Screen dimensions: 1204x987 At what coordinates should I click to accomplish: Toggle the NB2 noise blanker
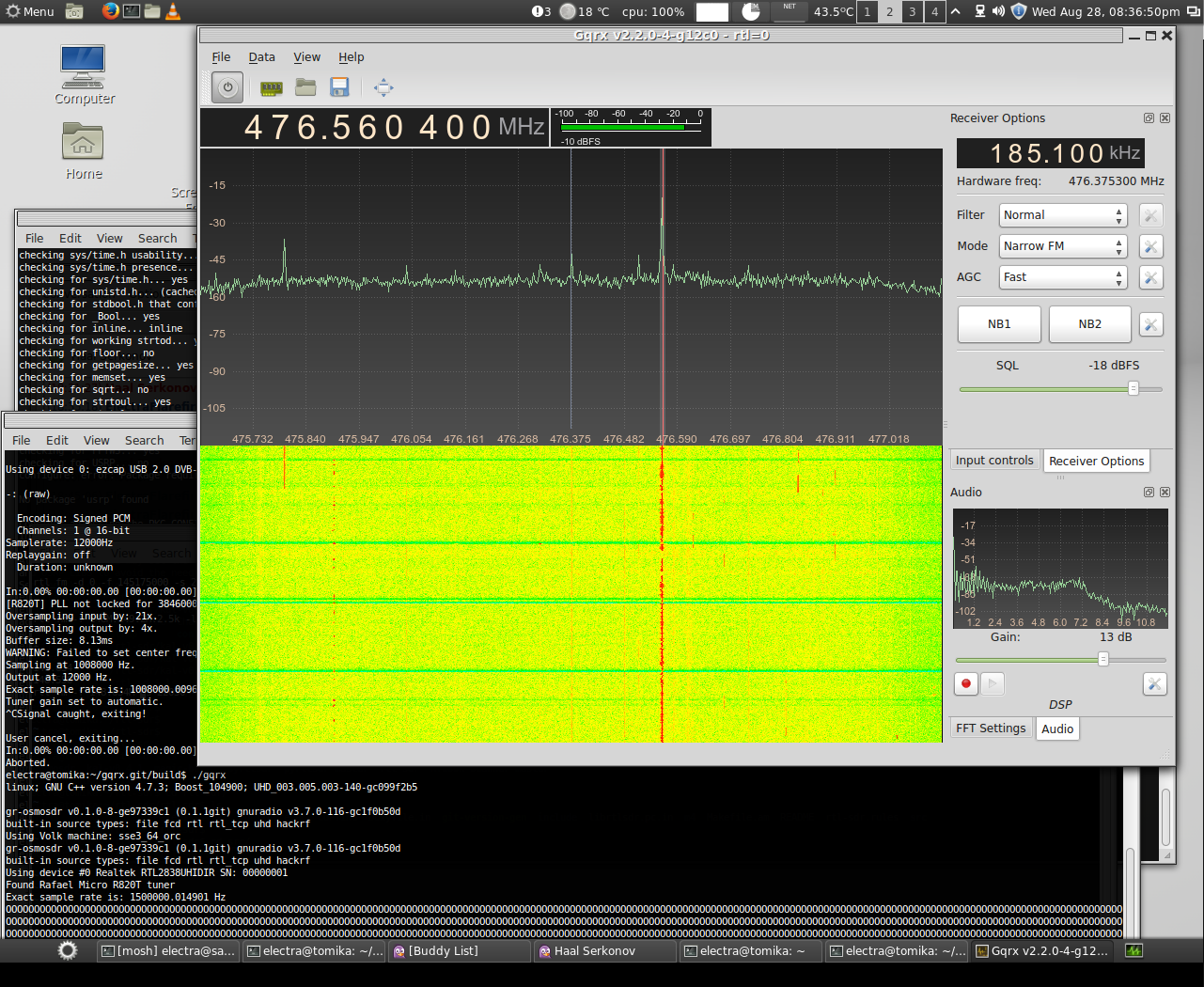pos(1089,324)
